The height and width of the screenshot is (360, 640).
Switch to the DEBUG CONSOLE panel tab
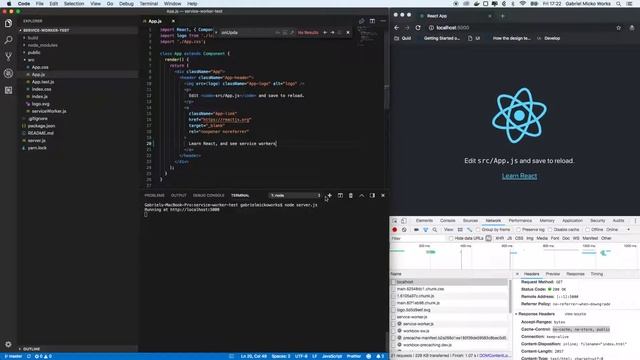[208, 196]
